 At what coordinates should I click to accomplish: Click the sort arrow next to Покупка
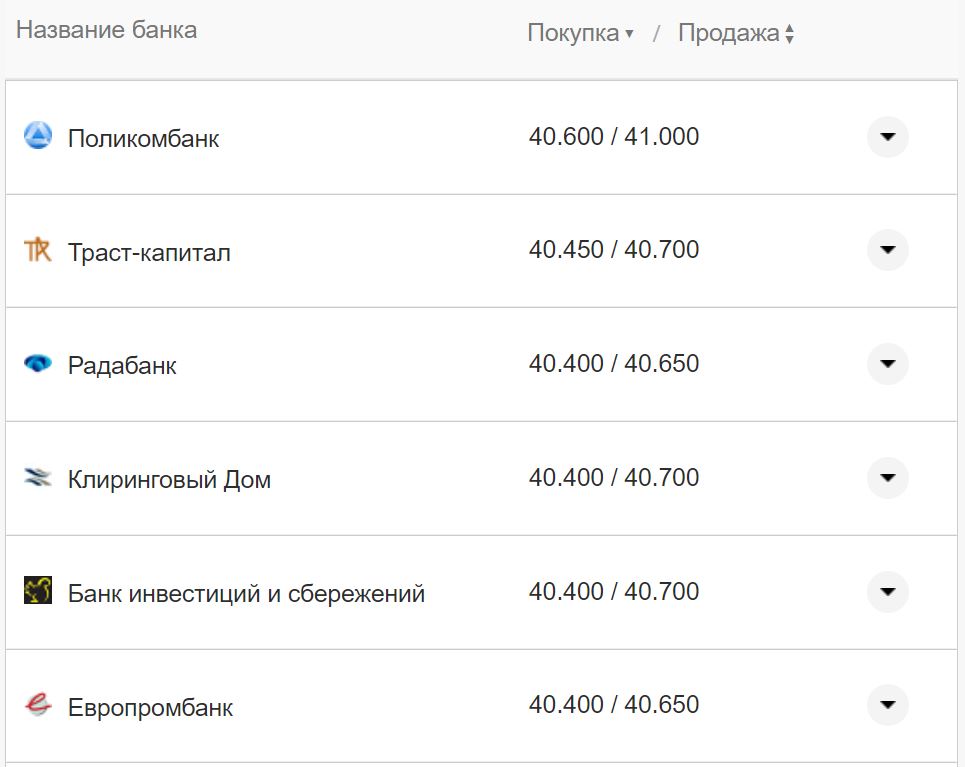[x=630, y=33]
